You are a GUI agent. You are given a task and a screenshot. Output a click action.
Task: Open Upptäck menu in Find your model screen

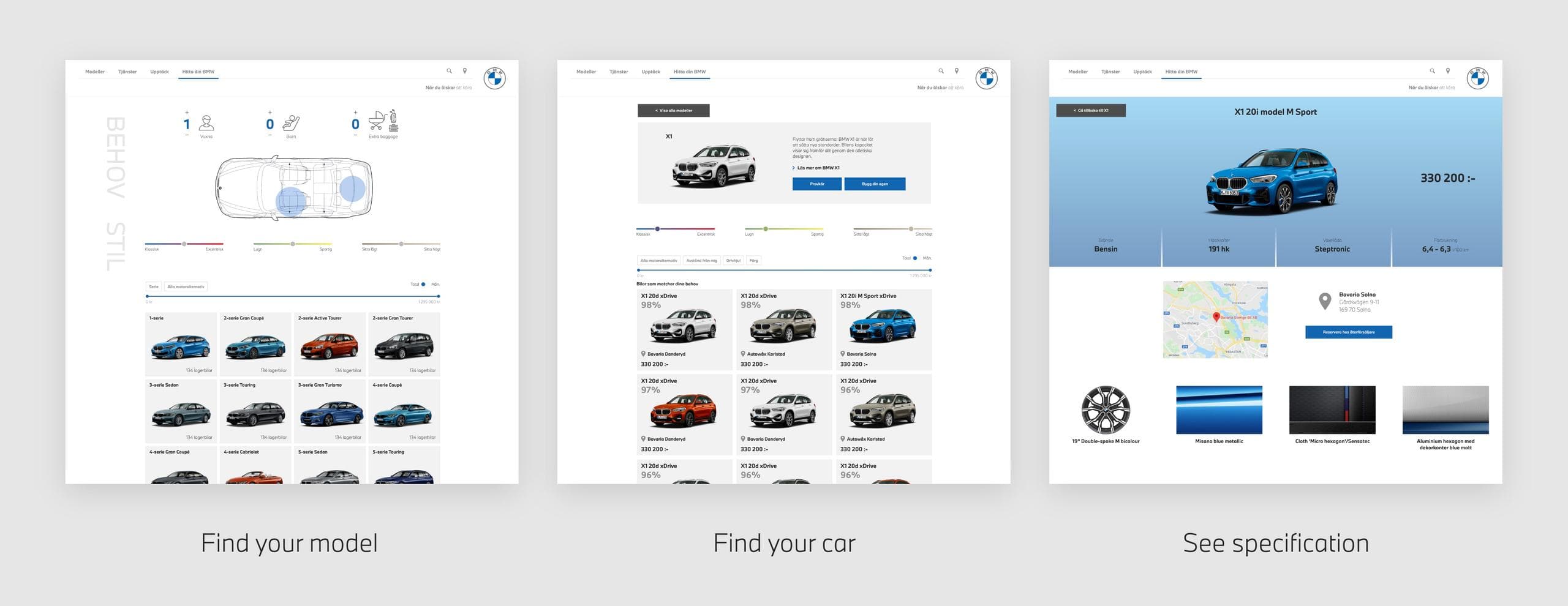pos(159,72)
